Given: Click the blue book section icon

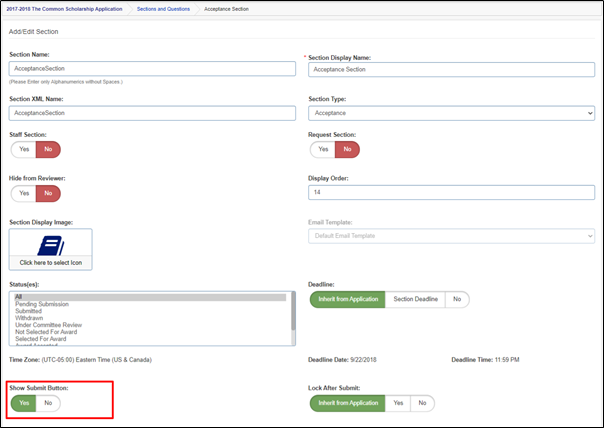Looking at the screenshot, I should pos(51,246).
